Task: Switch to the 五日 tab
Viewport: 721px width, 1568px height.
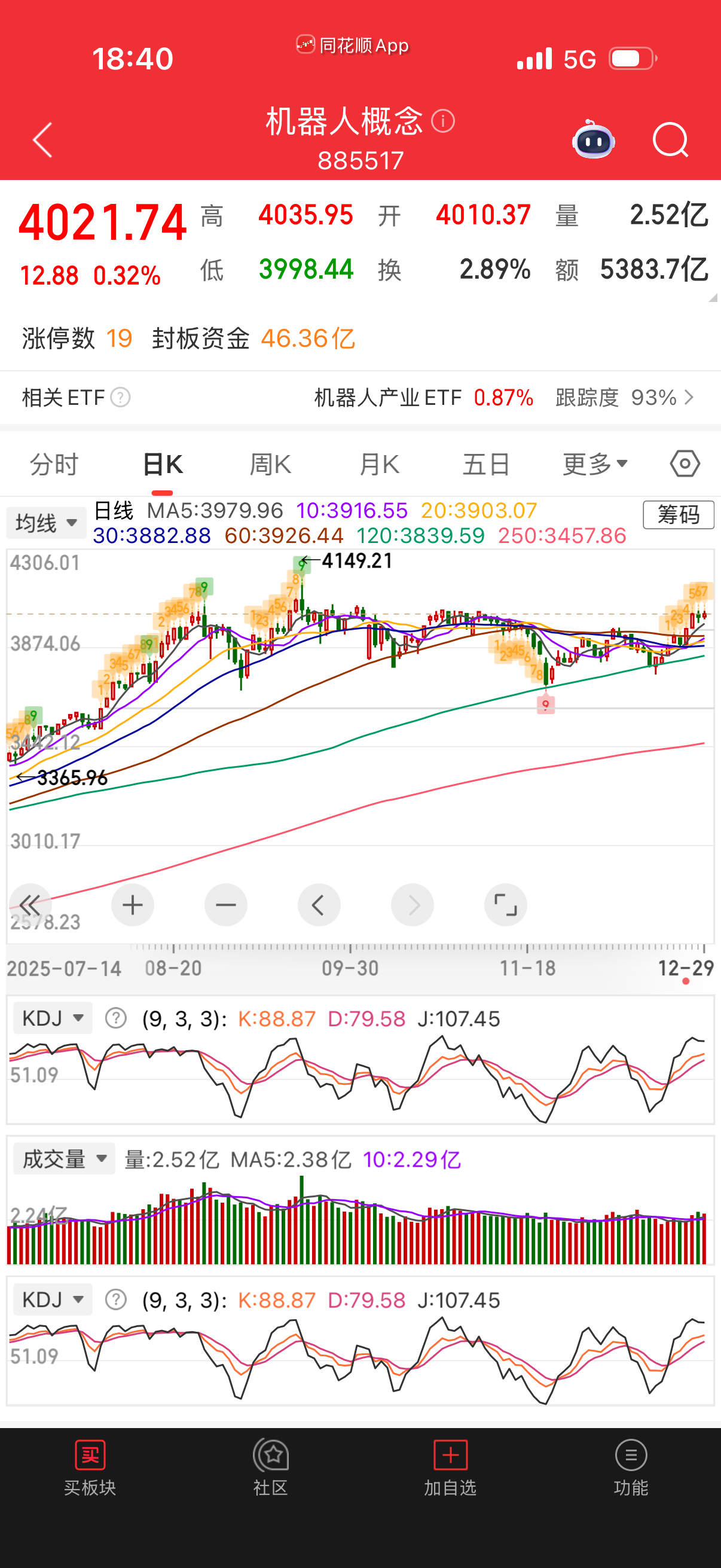Action: tap(486, 465)
